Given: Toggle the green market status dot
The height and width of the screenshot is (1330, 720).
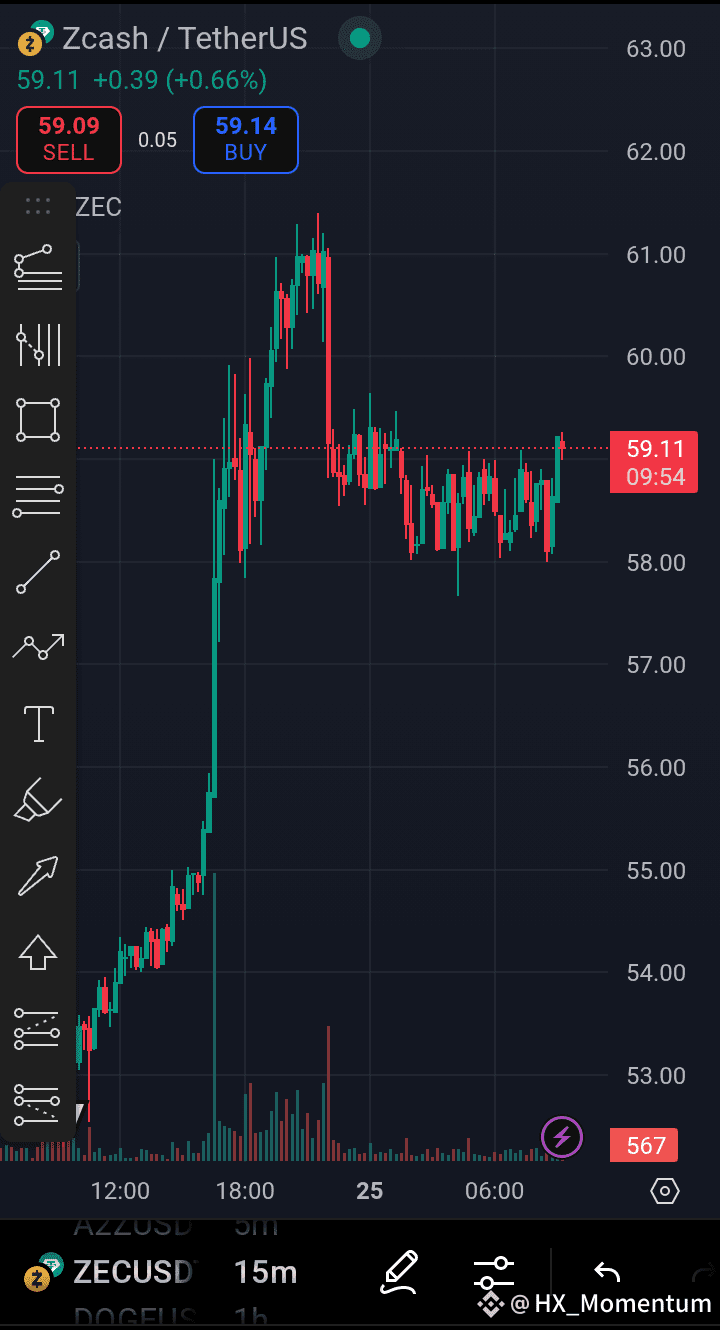Looking at the screenshot, I should (360, 39).
